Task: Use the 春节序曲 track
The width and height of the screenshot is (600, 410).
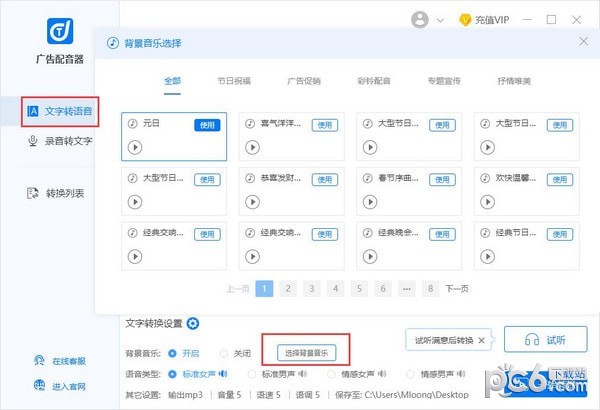Action: pos(442,180)
